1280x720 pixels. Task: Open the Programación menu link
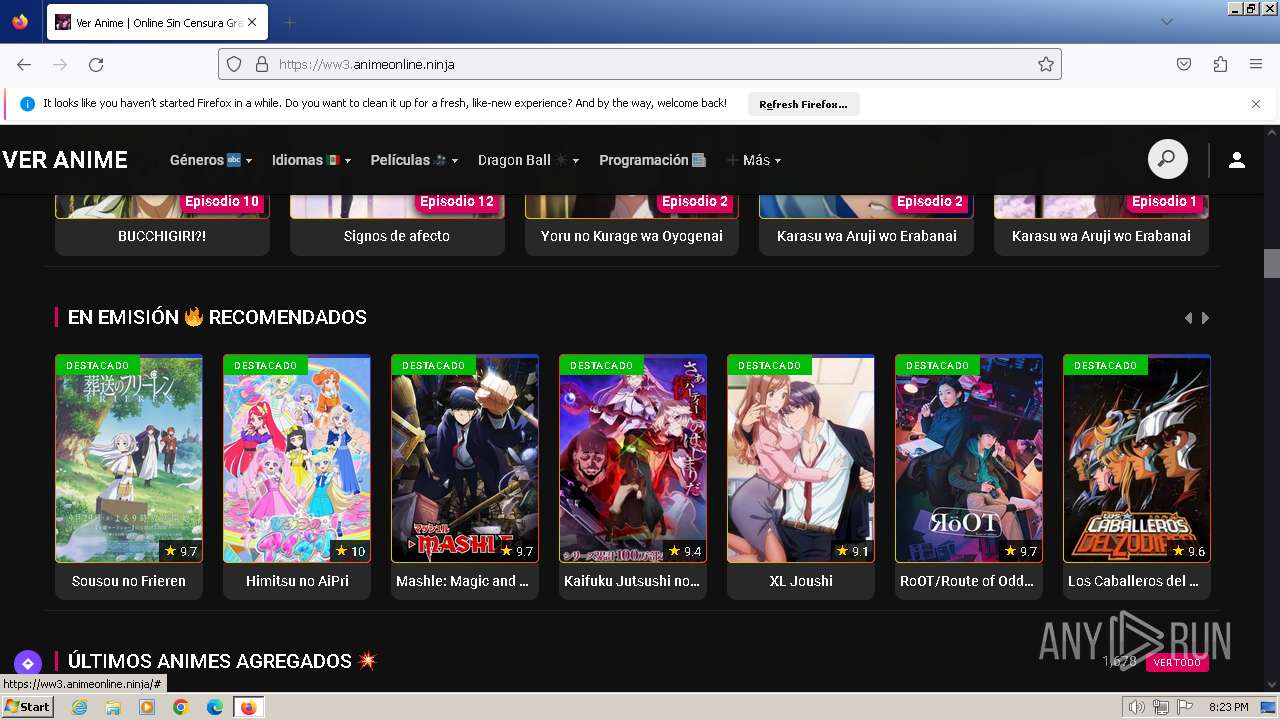click(652, 160)
